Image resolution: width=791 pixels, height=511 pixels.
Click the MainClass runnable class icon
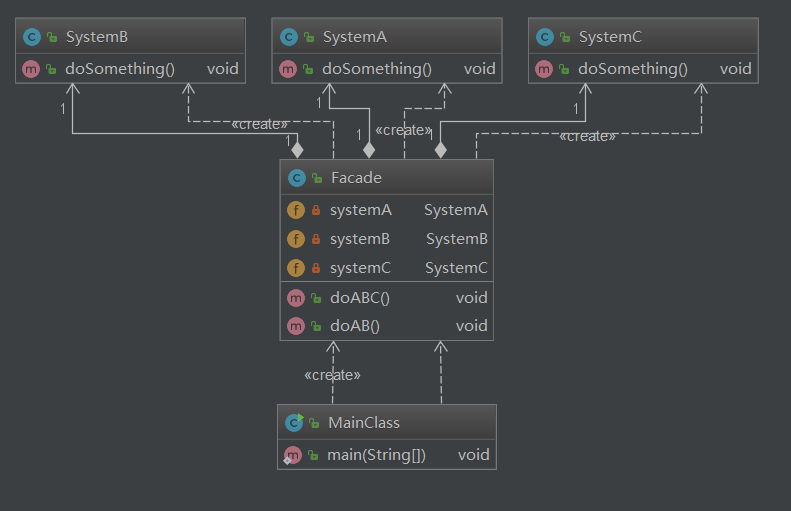[x=294, y=423]
